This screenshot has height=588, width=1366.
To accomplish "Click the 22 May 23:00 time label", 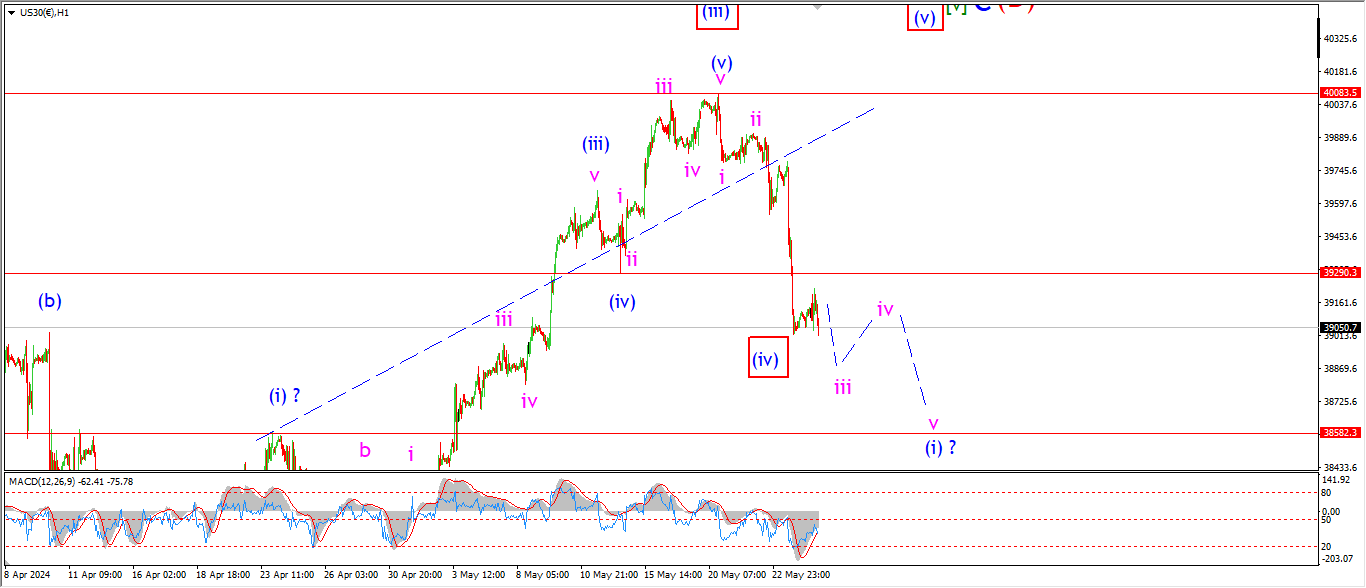I will 800,576.
